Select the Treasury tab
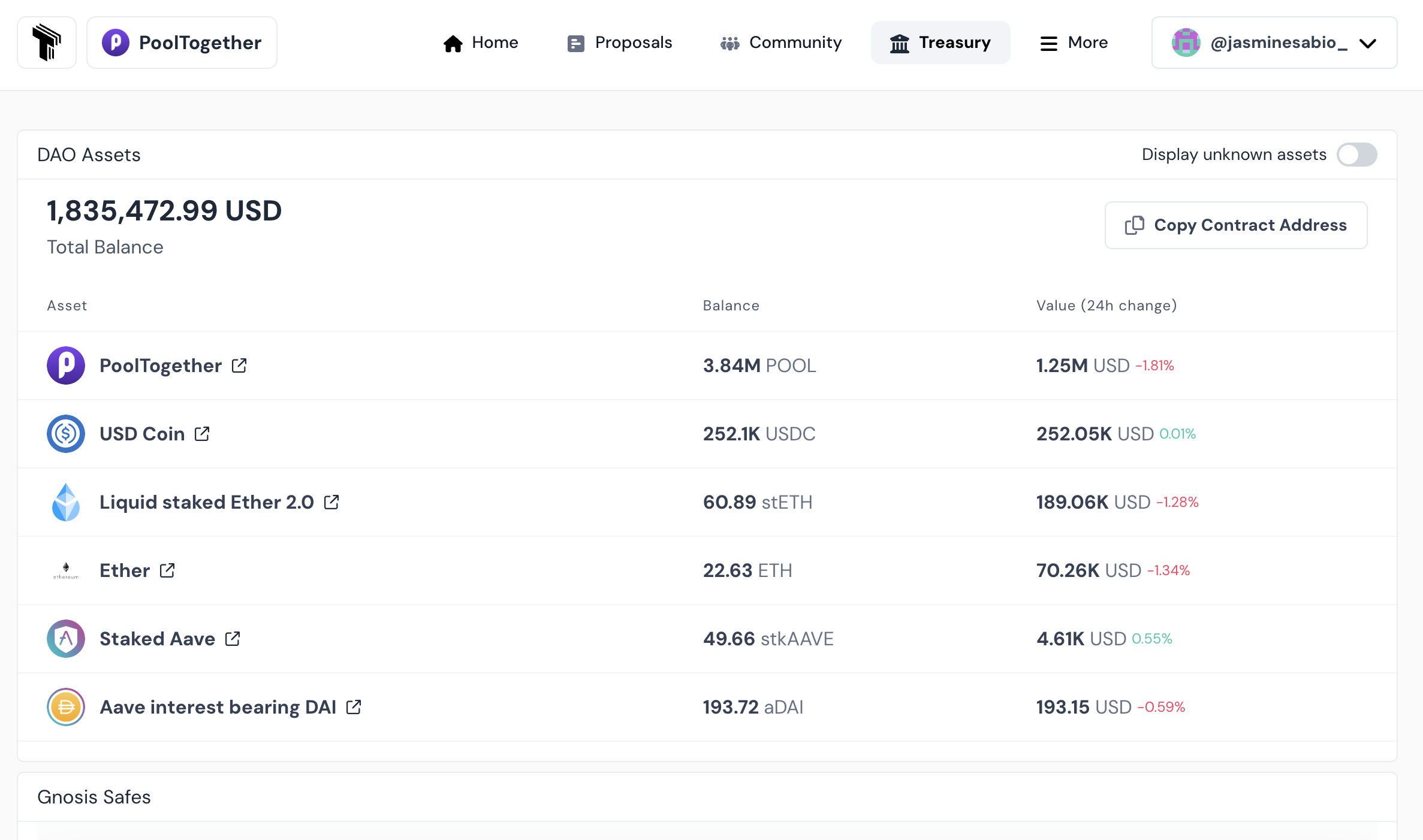Viewport: 1423px width, 840px height. pos(940,43)
